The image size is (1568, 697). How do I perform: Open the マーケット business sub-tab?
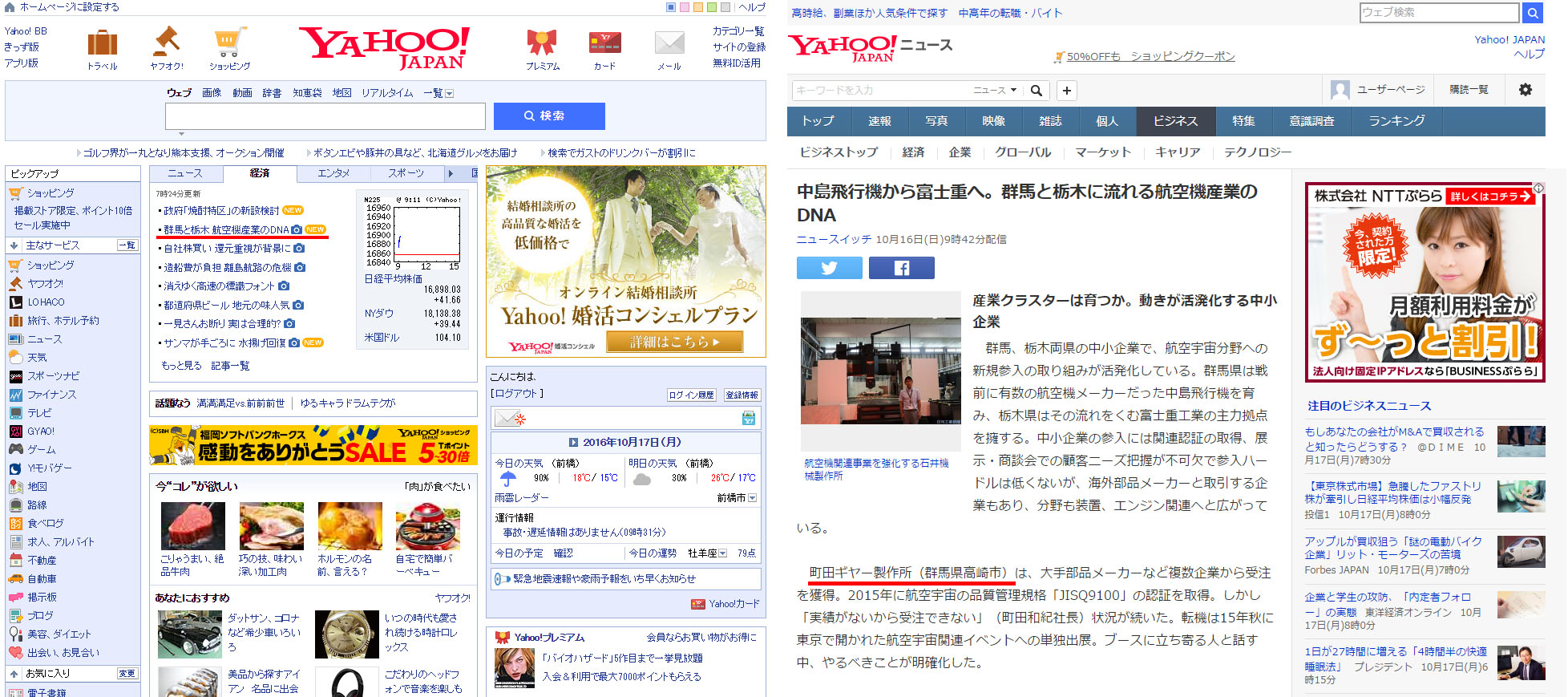pyautogui.click(x=1103, y=152)
